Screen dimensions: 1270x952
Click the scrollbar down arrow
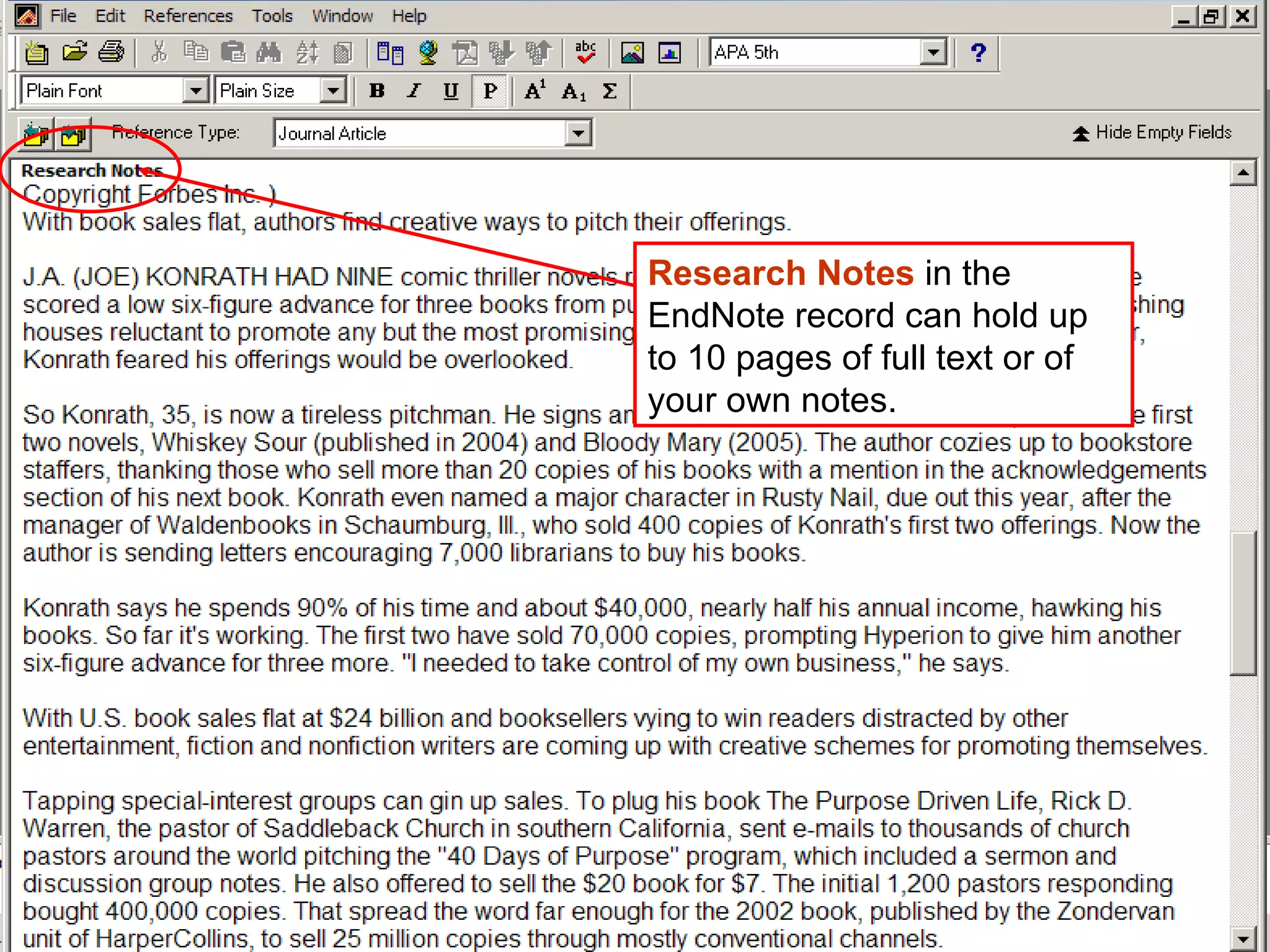click(x=1243, y=939)
